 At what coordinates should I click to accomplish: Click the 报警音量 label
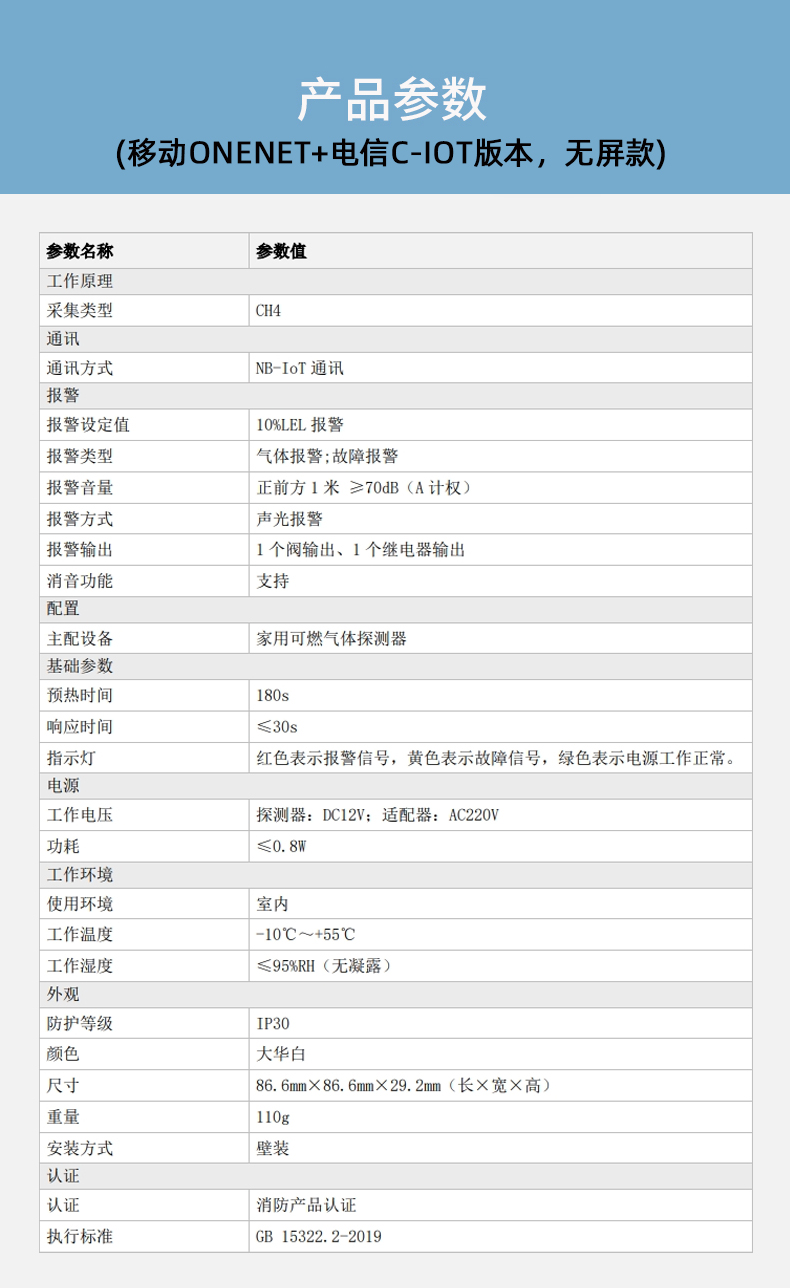[80, 488]
